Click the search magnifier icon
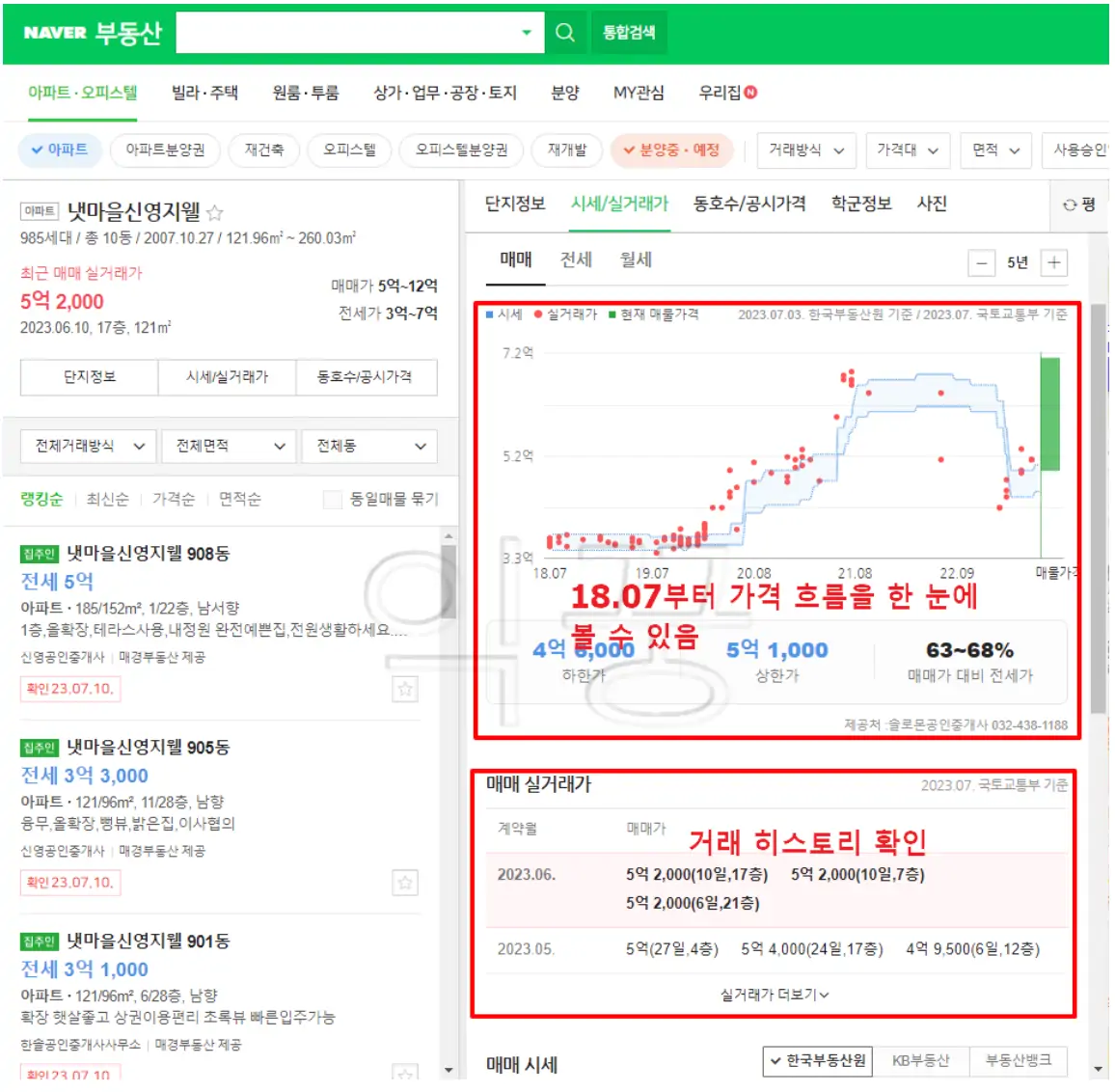The width and height of the screenshot is (1115, 1092). coord(565,32)
